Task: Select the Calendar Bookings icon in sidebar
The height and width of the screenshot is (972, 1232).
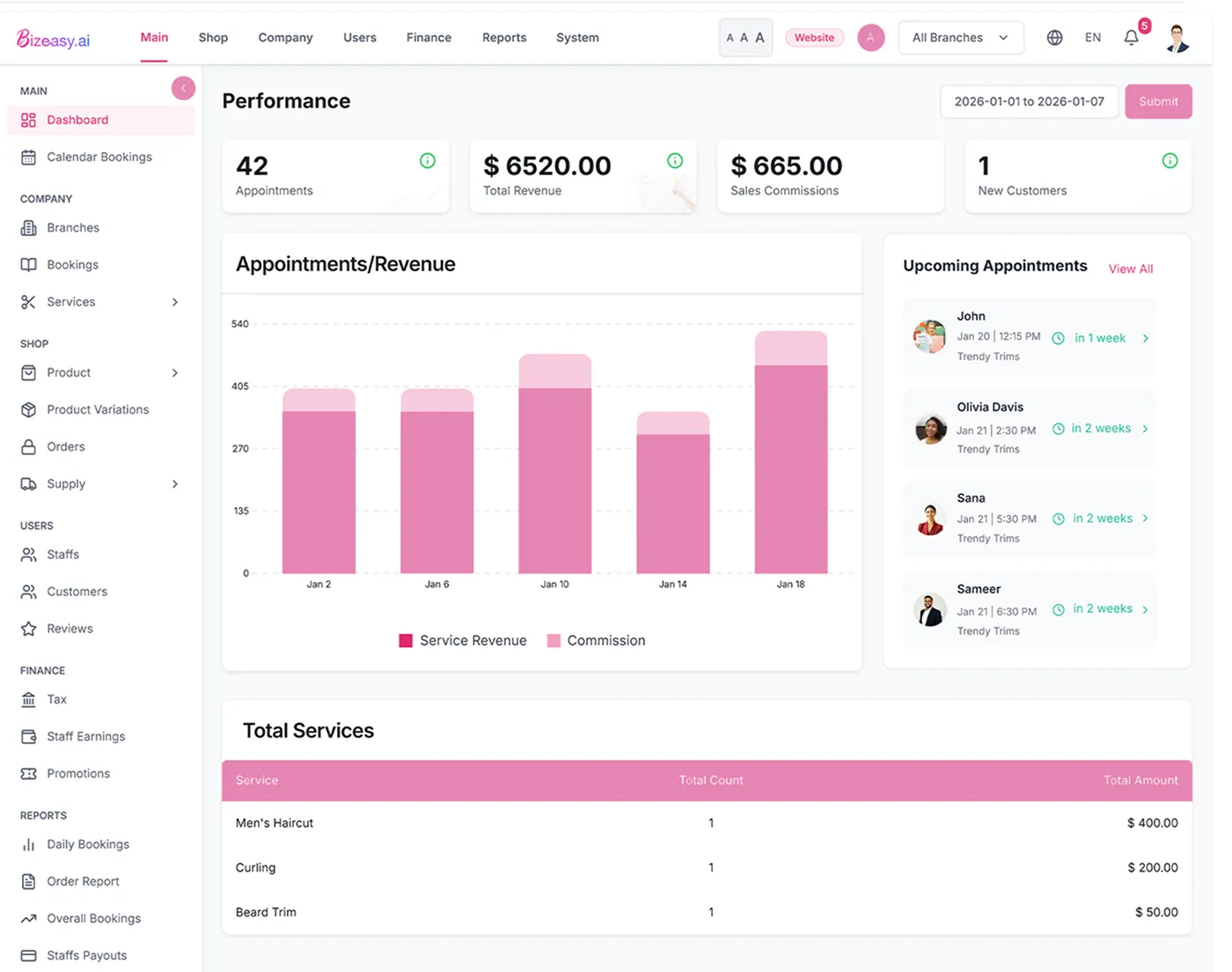Action: coord(28,157)
